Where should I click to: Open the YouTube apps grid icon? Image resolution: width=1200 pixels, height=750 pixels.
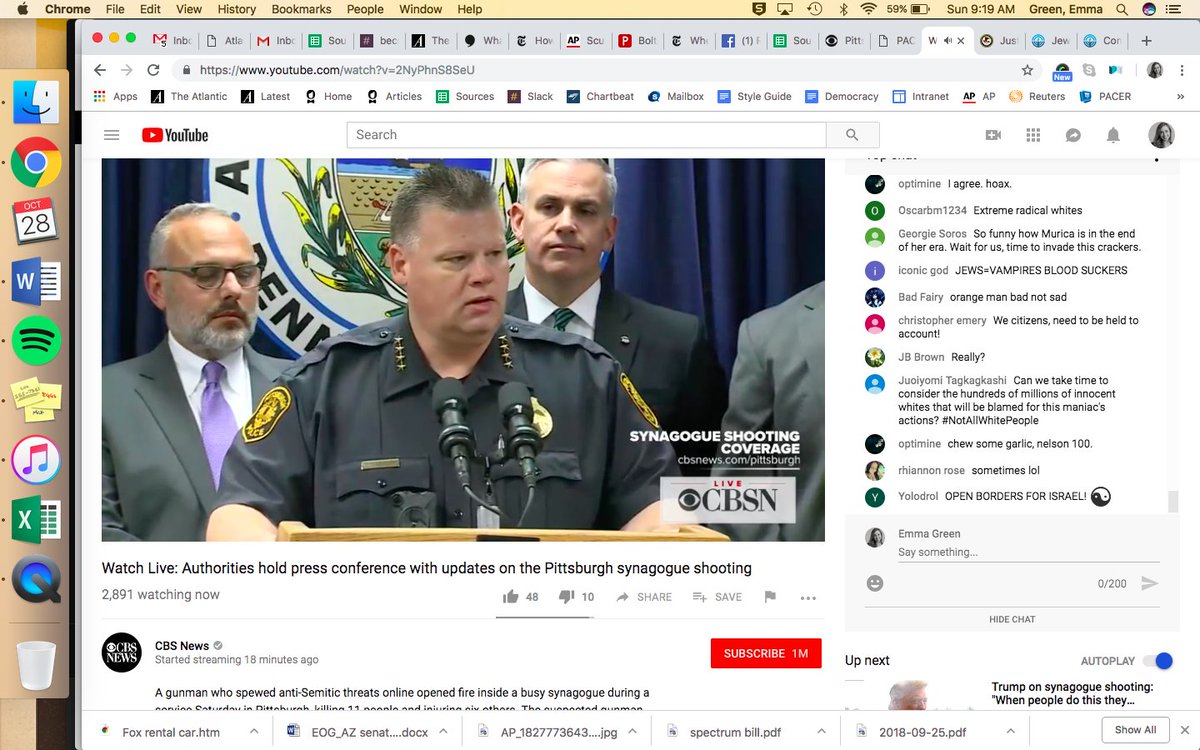point(1033,135)
